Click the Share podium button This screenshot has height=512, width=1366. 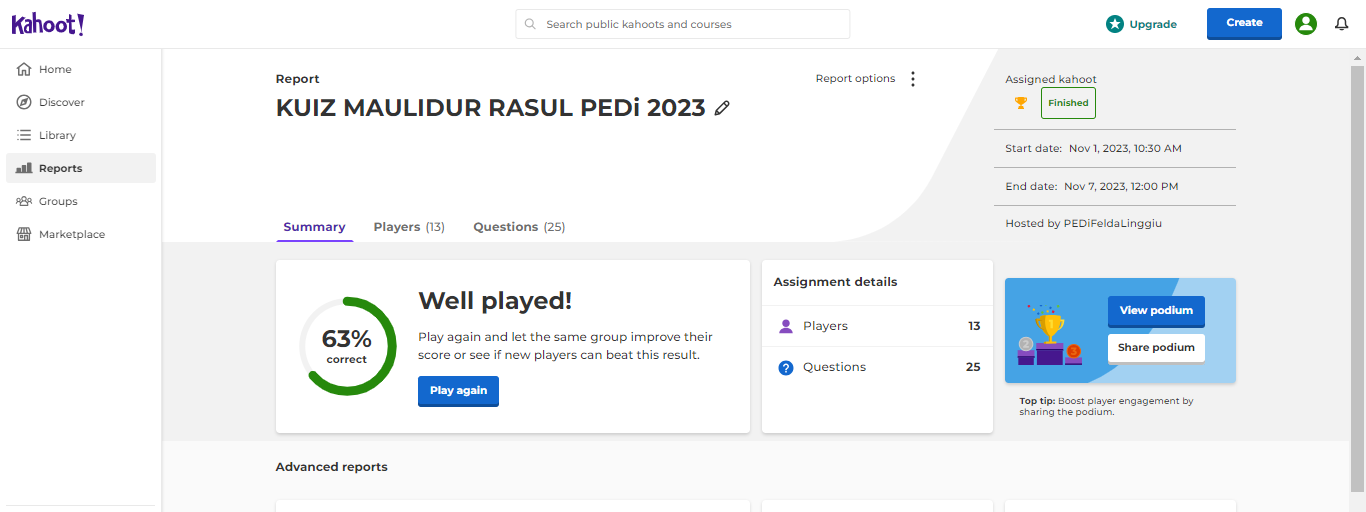point(1156,348)
